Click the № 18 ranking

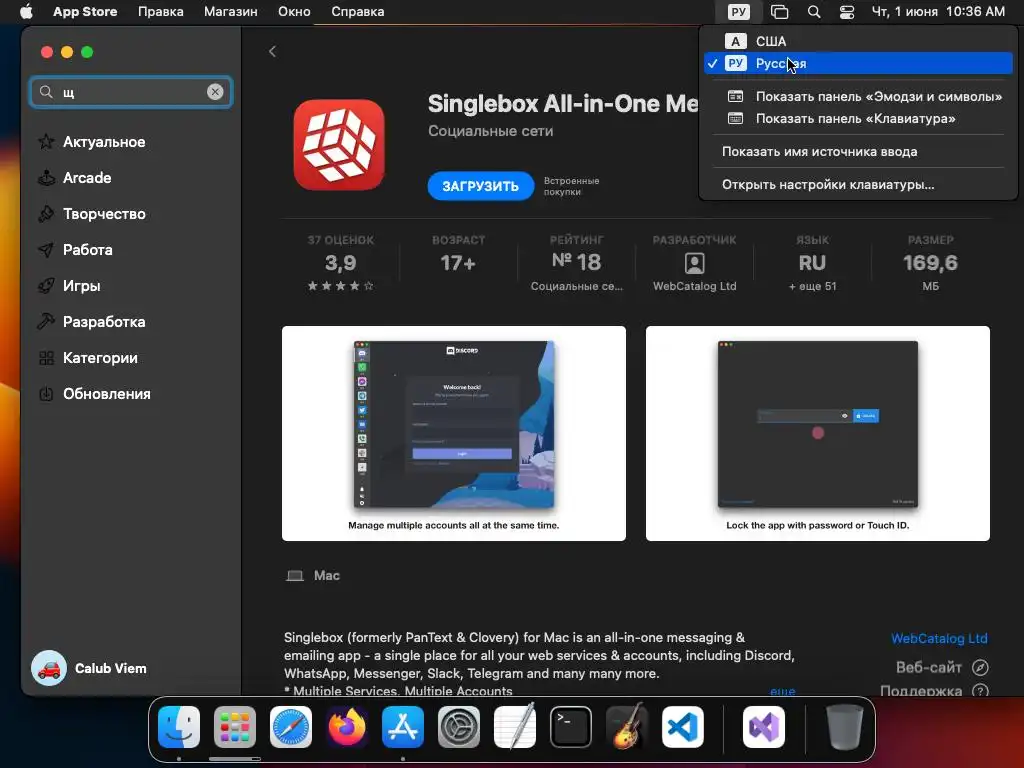pos(576,263)
